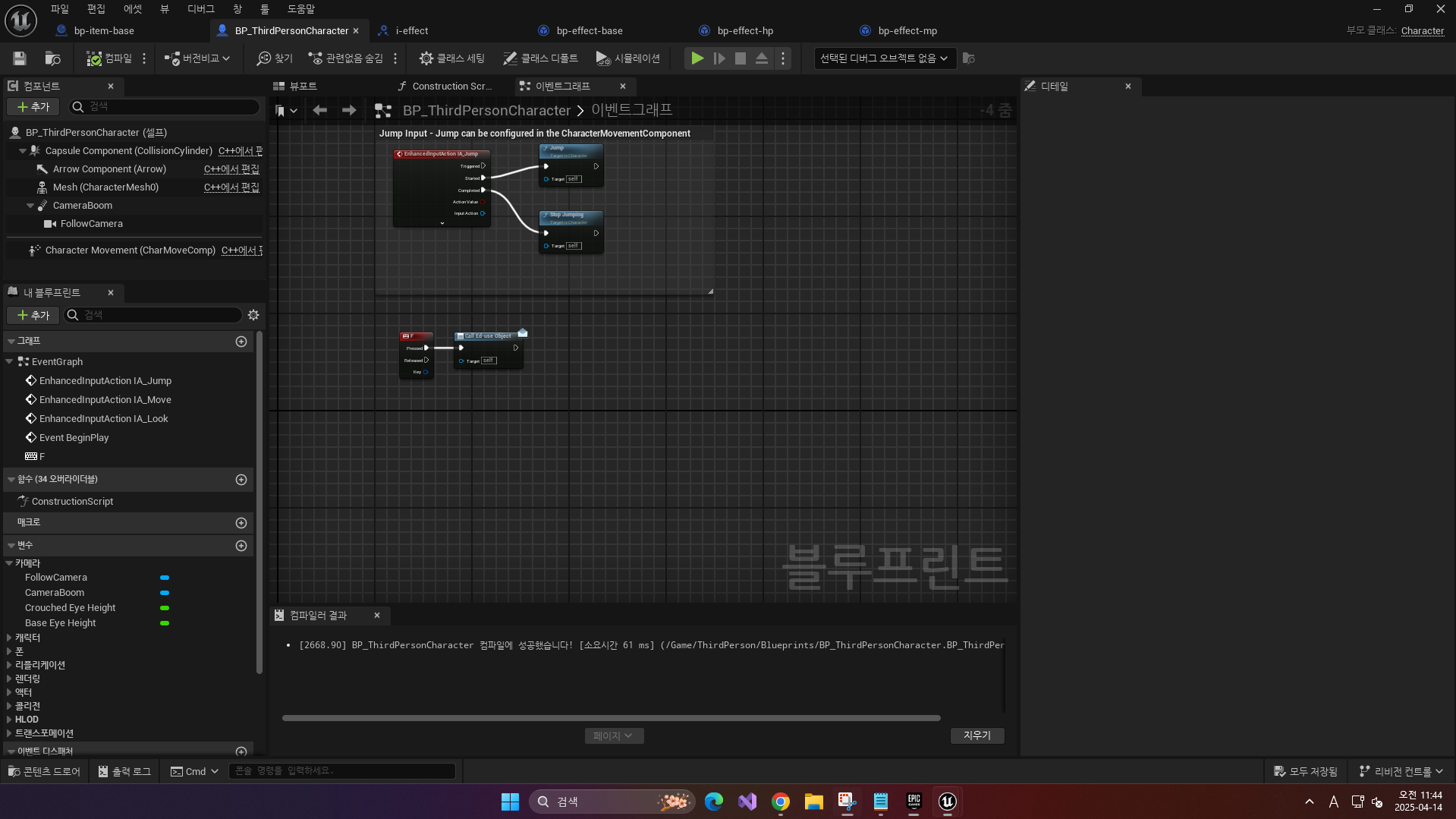Expand the 콜리전 variable category

(9, 707)
